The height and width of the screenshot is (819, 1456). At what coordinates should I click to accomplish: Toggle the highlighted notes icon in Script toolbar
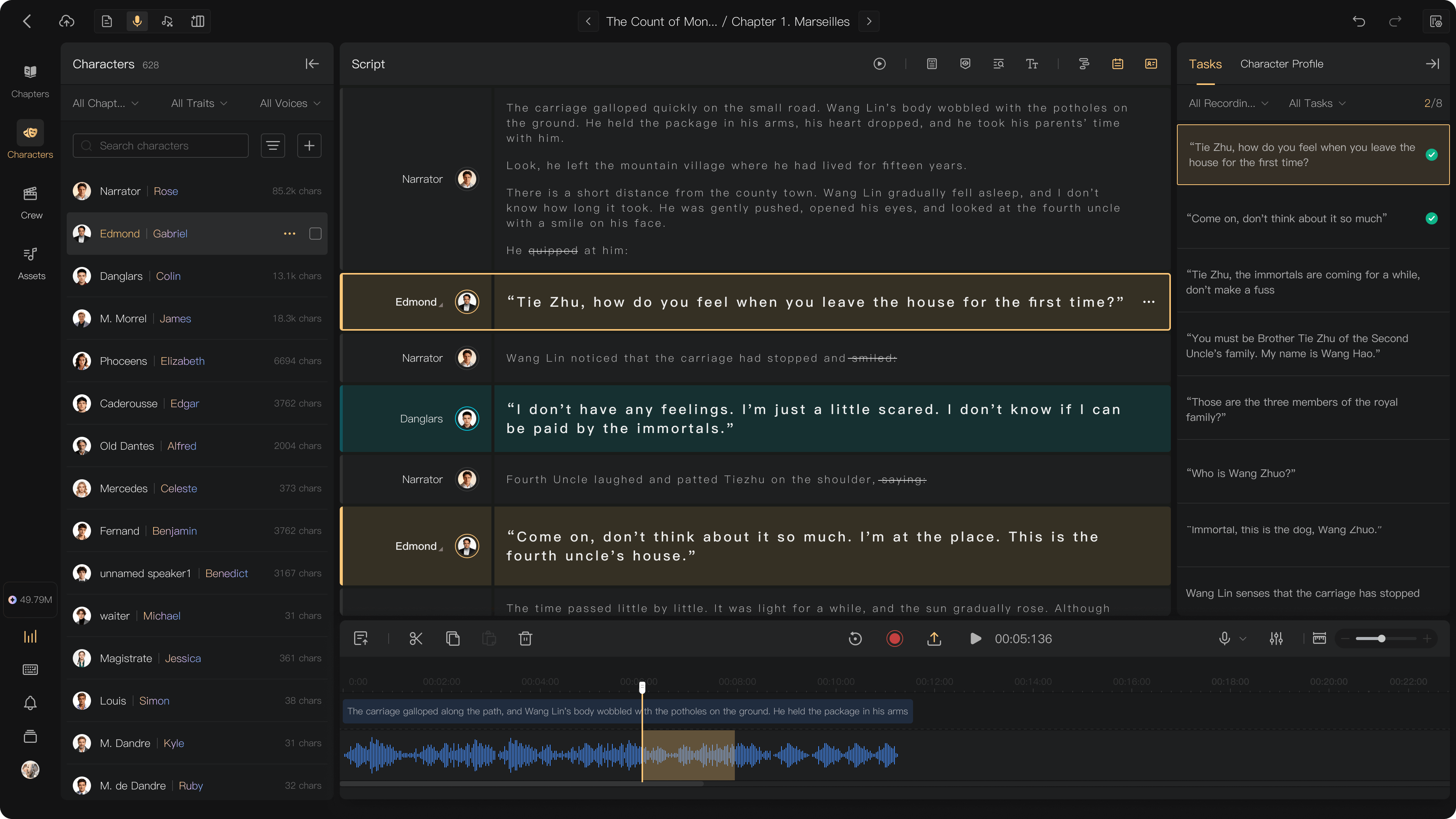click(1117, 64)
